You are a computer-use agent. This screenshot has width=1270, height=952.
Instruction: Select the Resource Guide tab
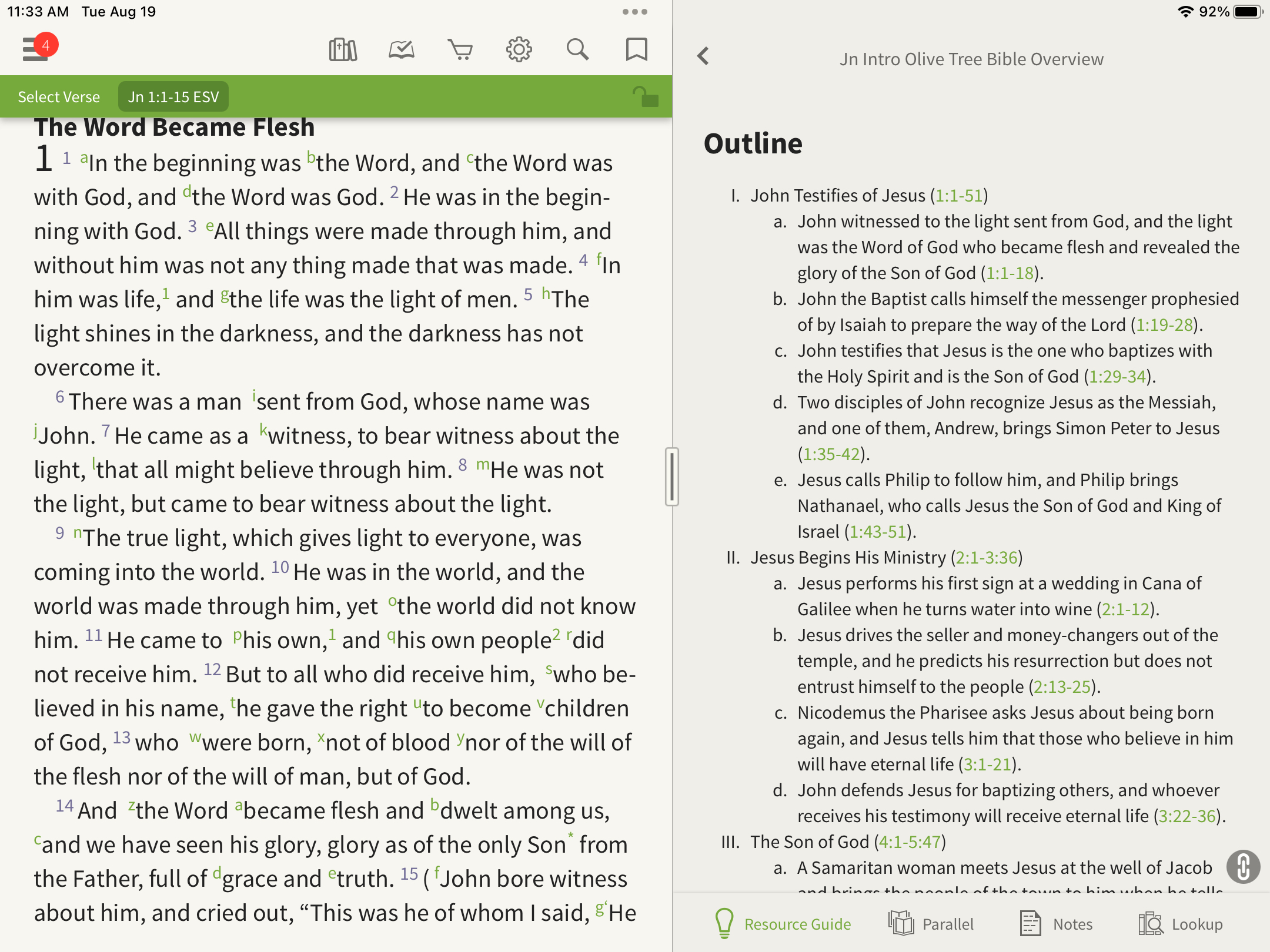tap(783, 924)
